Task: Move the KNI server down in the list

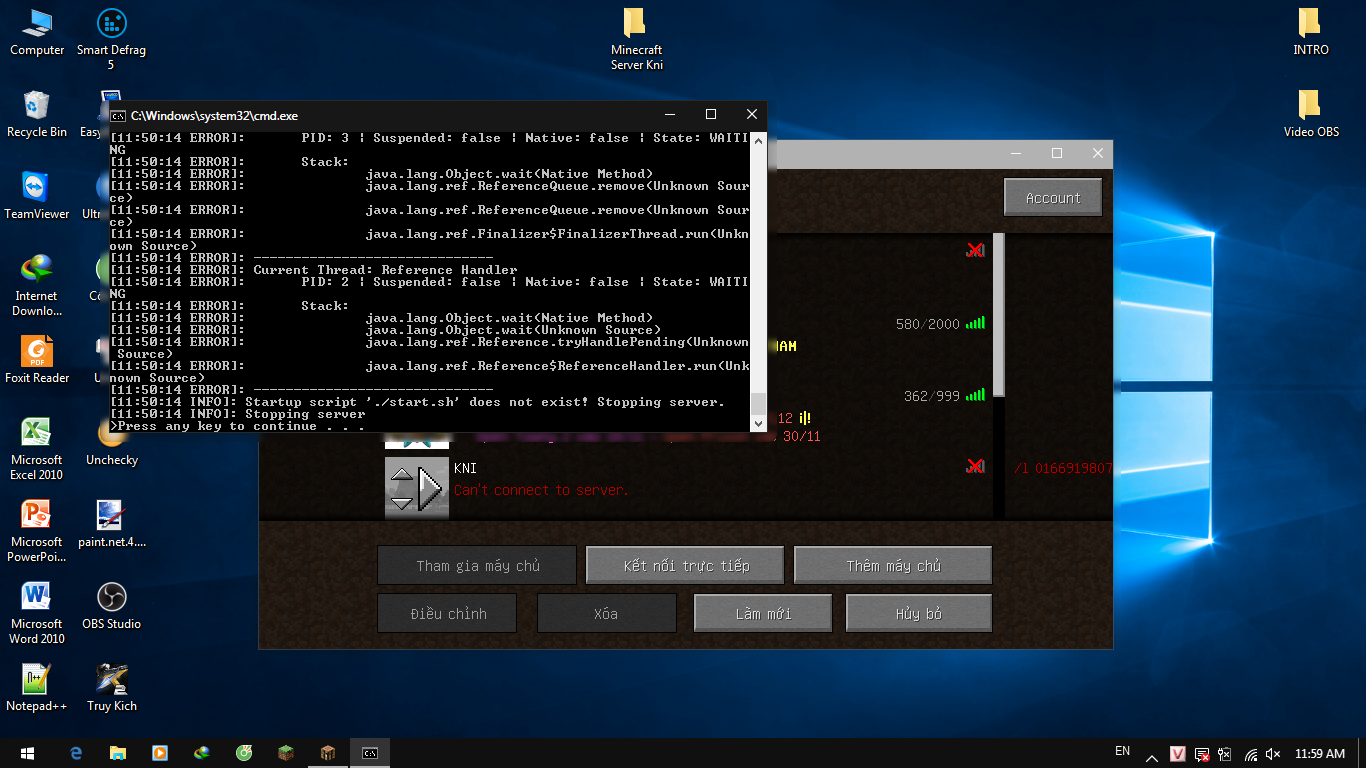Action: click(401, 502)
